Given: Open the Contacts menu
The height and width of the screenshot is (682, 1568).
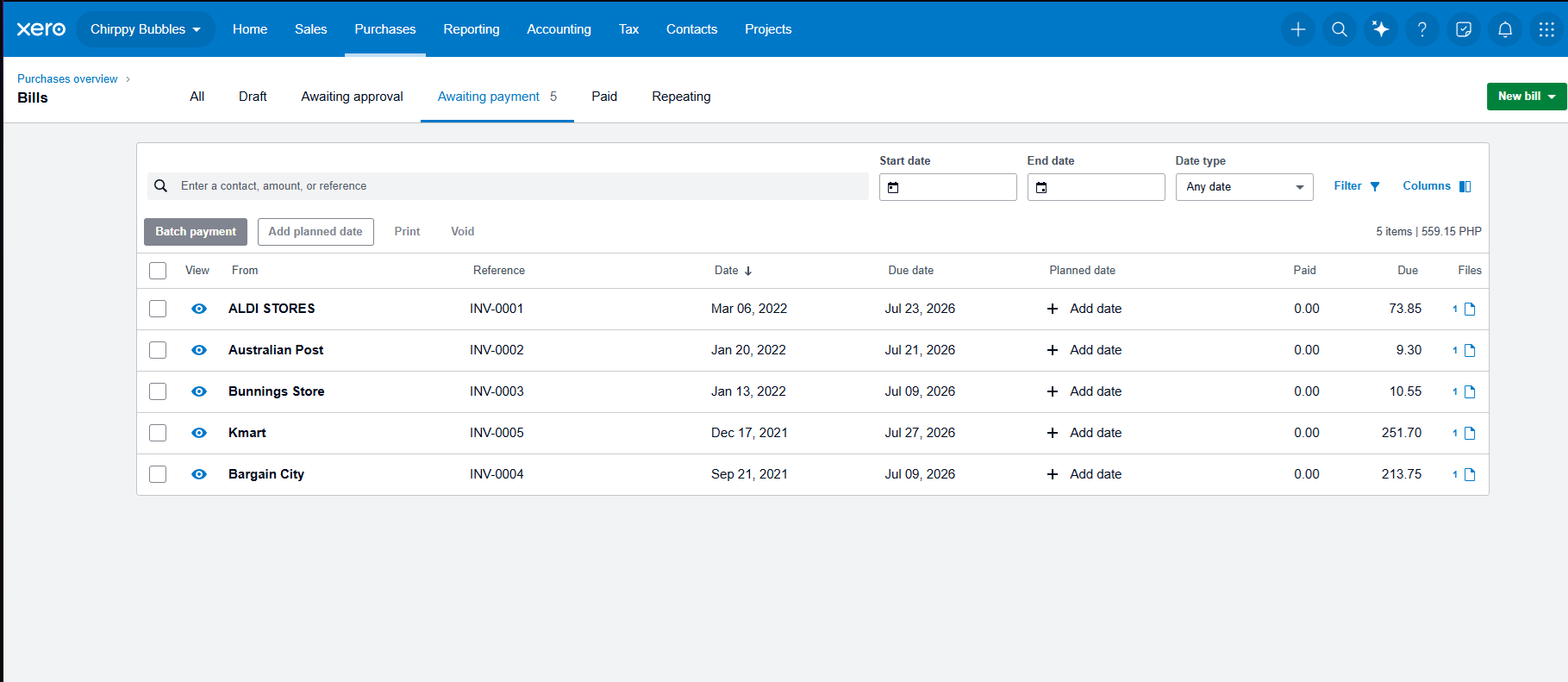Looking at the screenshot, I should pyautogui.click(x=691, y=29).
